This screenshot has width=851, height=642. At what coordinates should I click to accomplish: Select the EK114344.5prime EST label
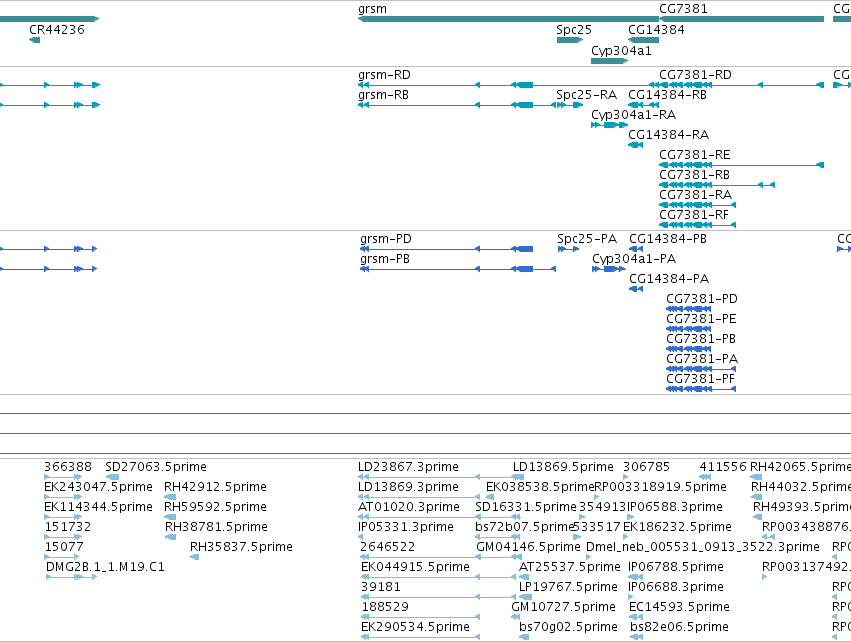[x=98, y=507]
